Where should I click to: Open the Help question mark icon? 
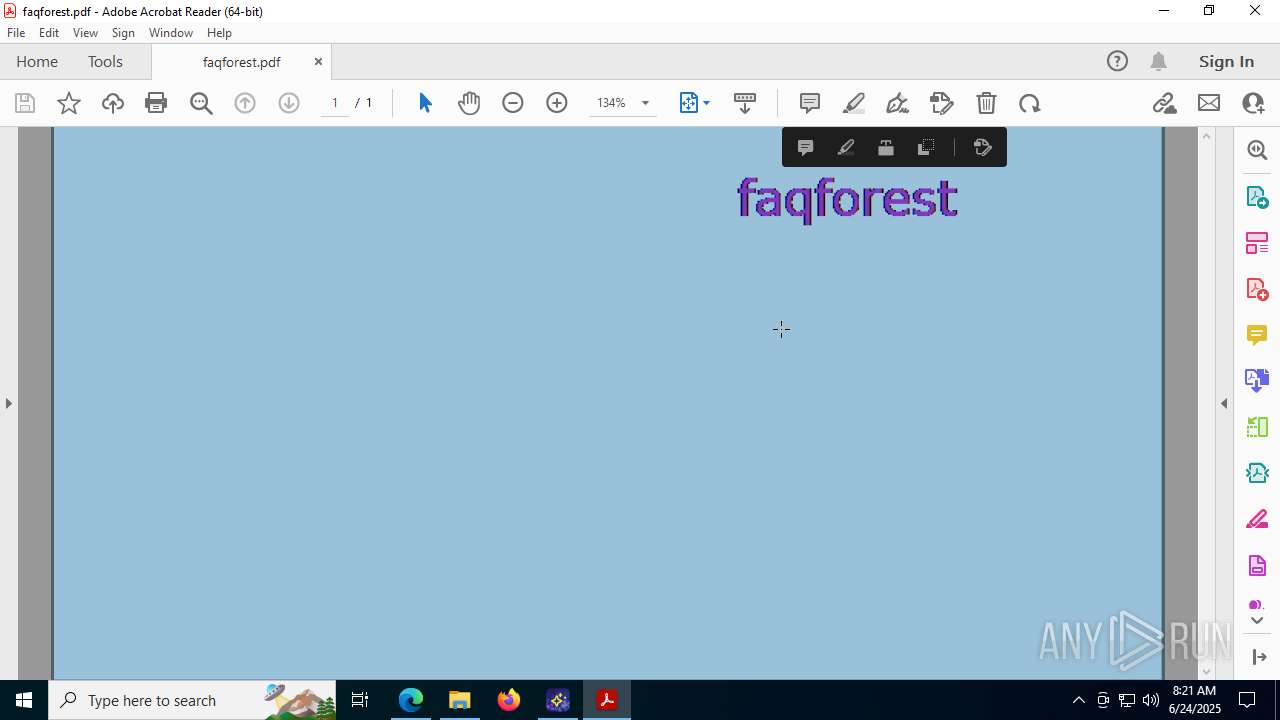(1117, 61)
